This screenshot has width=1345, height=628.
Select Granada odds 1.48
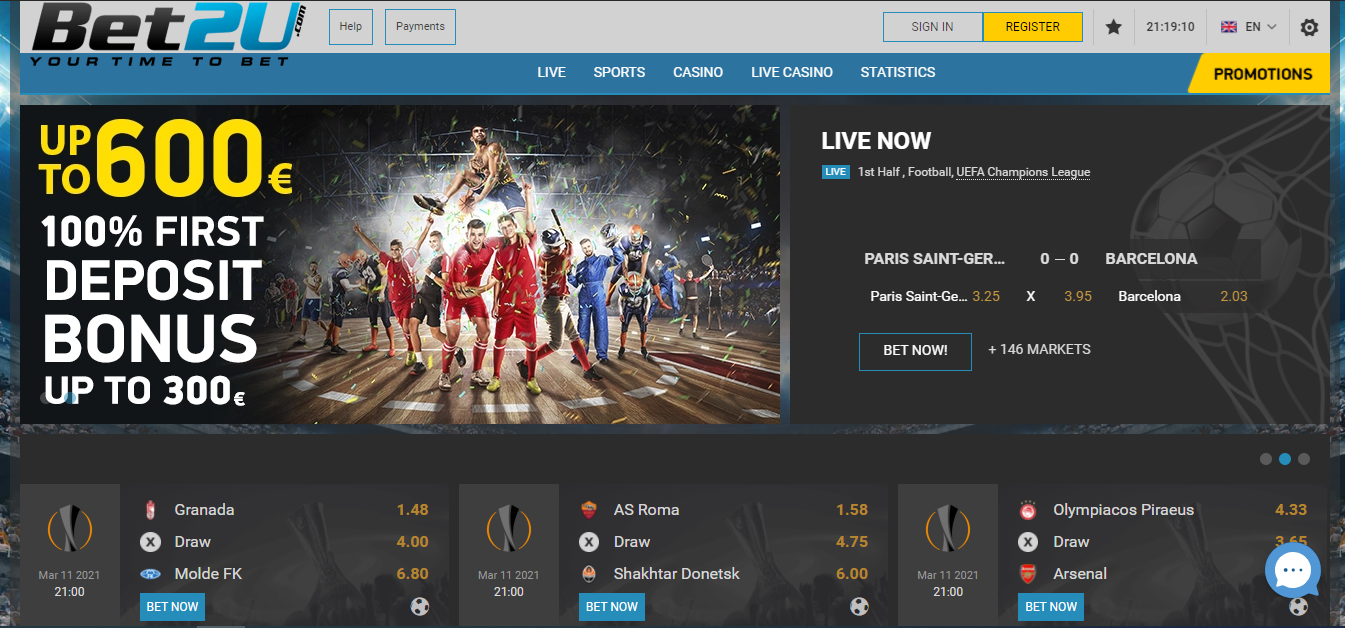point(412,510)
